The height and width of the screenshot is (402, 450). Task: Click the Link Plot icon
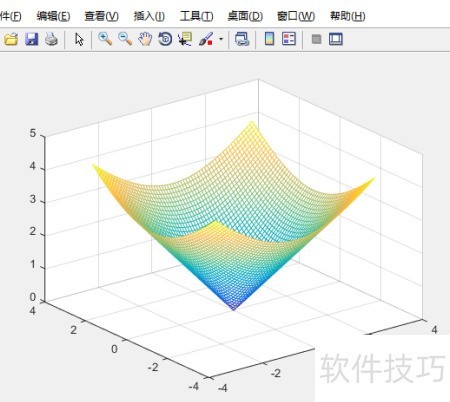coord(242,39)
